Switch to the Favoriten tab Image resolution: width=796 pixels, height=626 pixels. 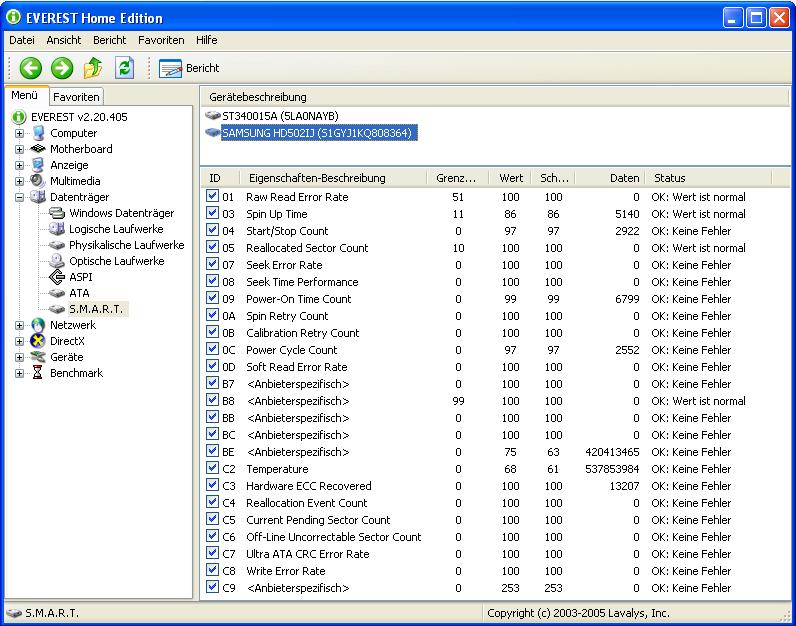tap(76, 96)
